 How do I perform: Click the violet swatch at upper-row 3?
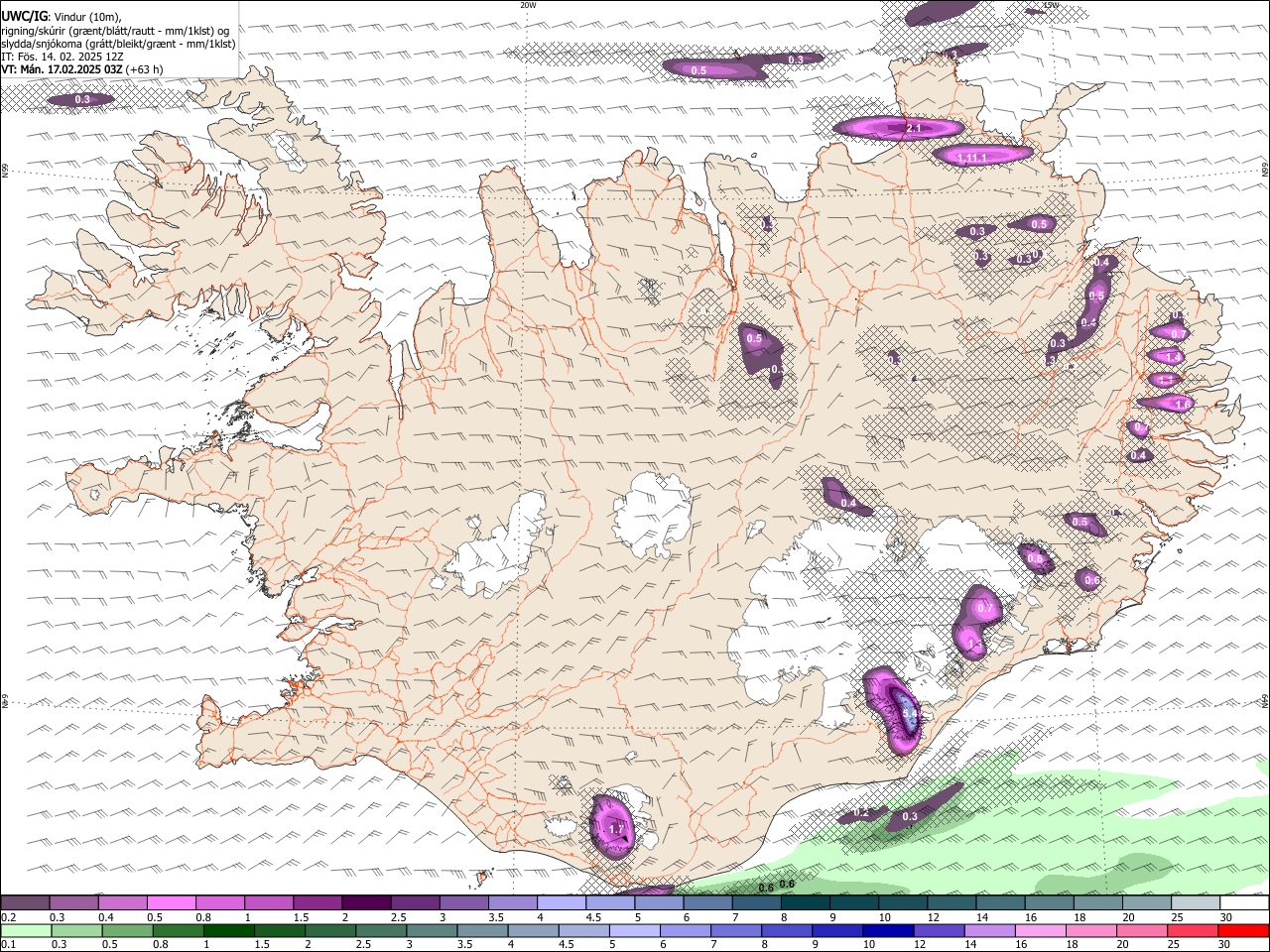(463, 902)
